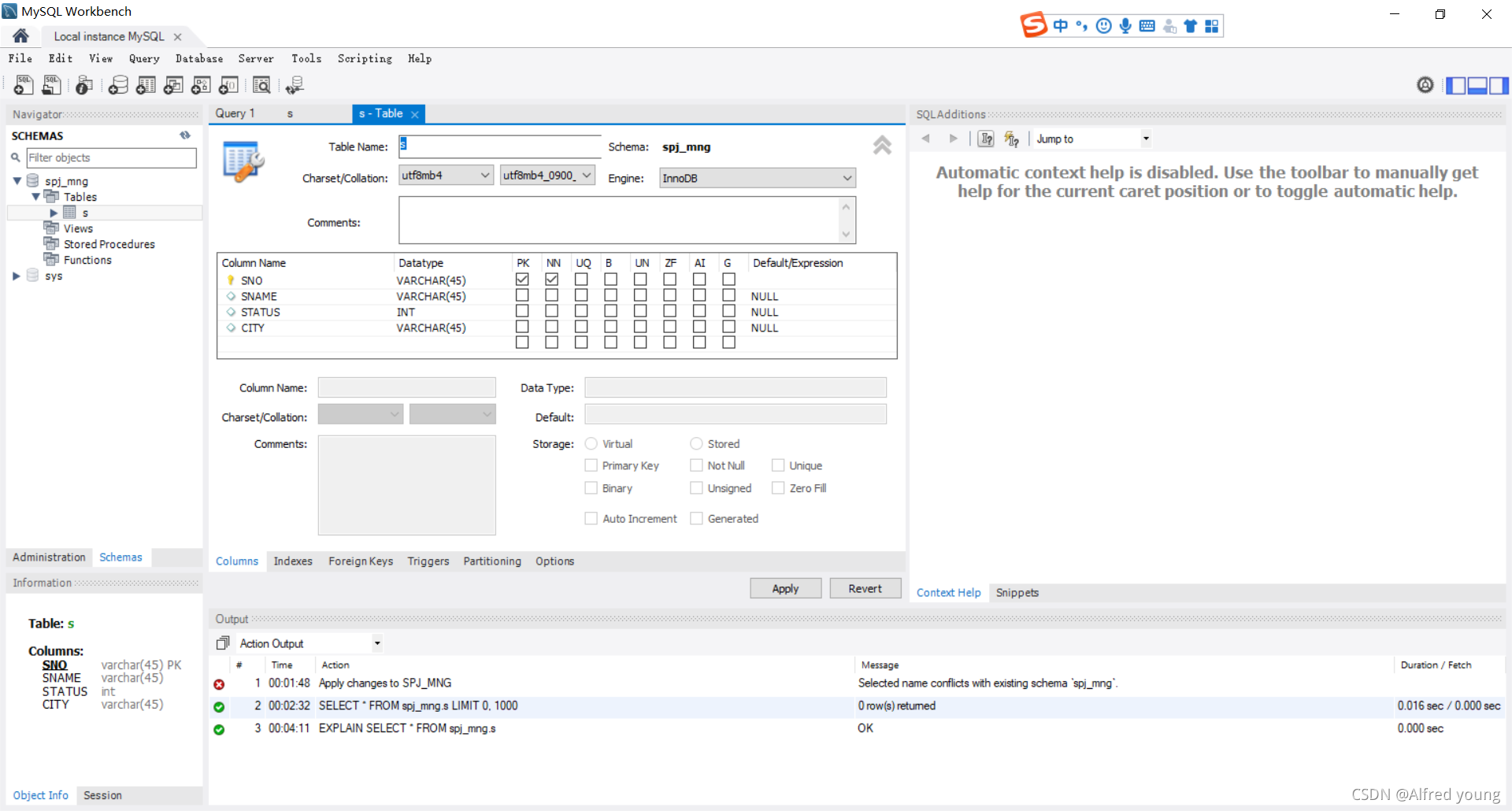The width and height of the screenshot is (1512, 811).
Task: Collapse the Tables tree node
Action: click(x=35, y=197)
